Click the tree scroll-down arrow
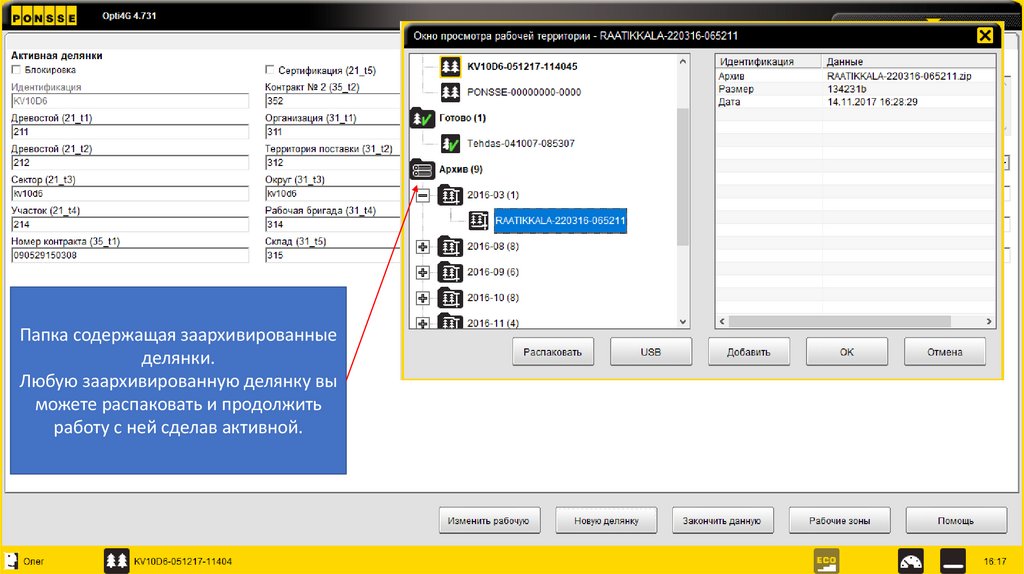Screen dimensions: 1024x574 tap(682, 321)
